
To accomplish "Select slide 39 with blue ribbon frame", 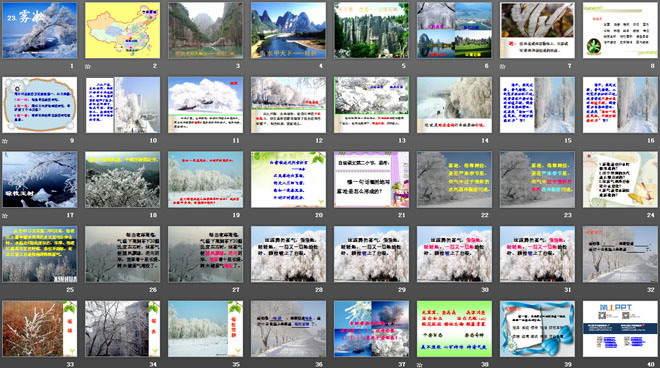I will tap(537, 329).
